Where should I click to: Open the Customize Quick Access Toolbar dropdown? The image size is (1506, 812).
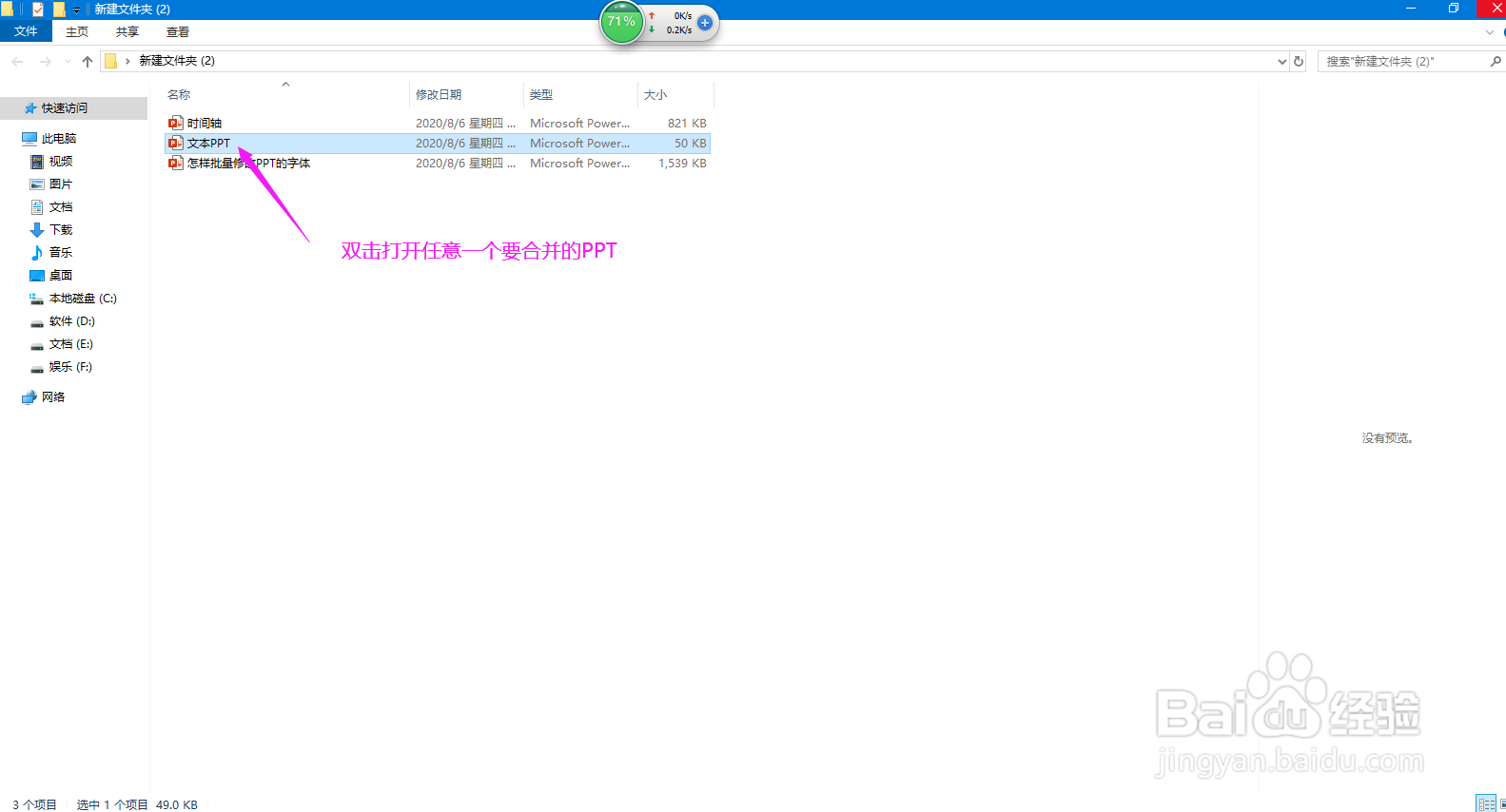76,10
